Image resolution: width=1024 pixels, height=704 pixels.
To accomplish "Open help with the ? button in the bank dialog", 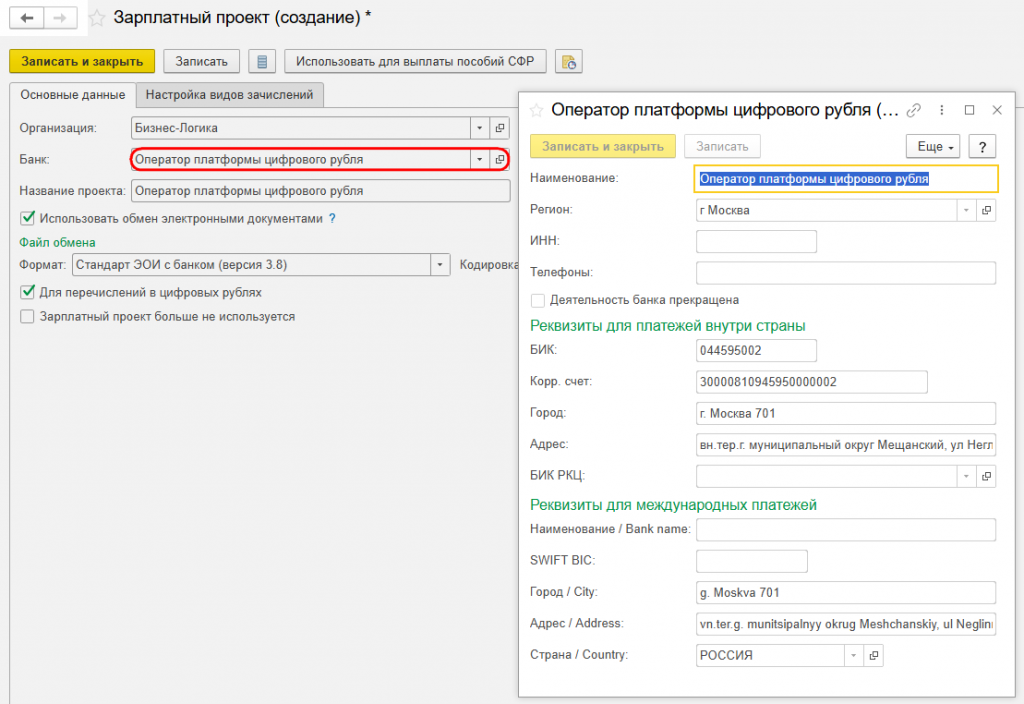I will (982, 146).
